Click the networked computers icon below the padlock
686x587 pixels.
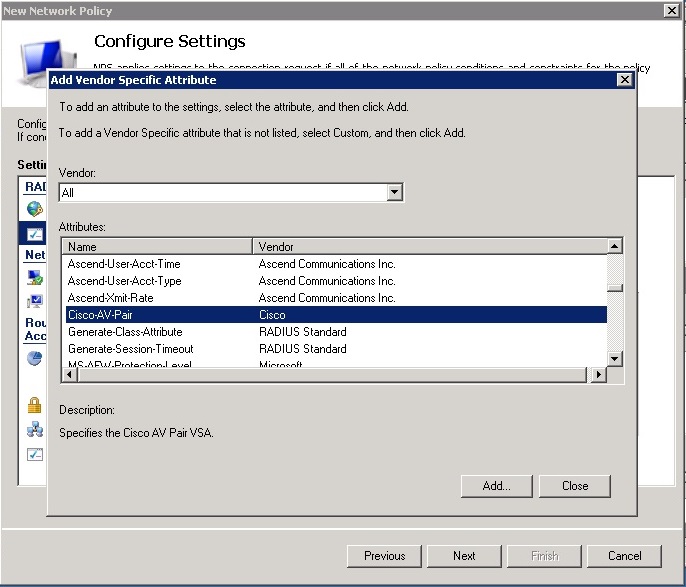[35, 430]
